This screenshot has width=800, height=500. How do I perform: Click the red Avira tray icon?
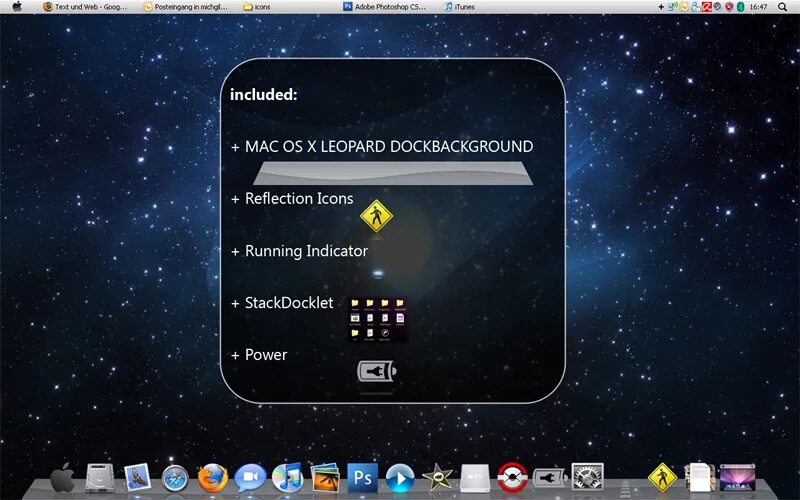707,7
